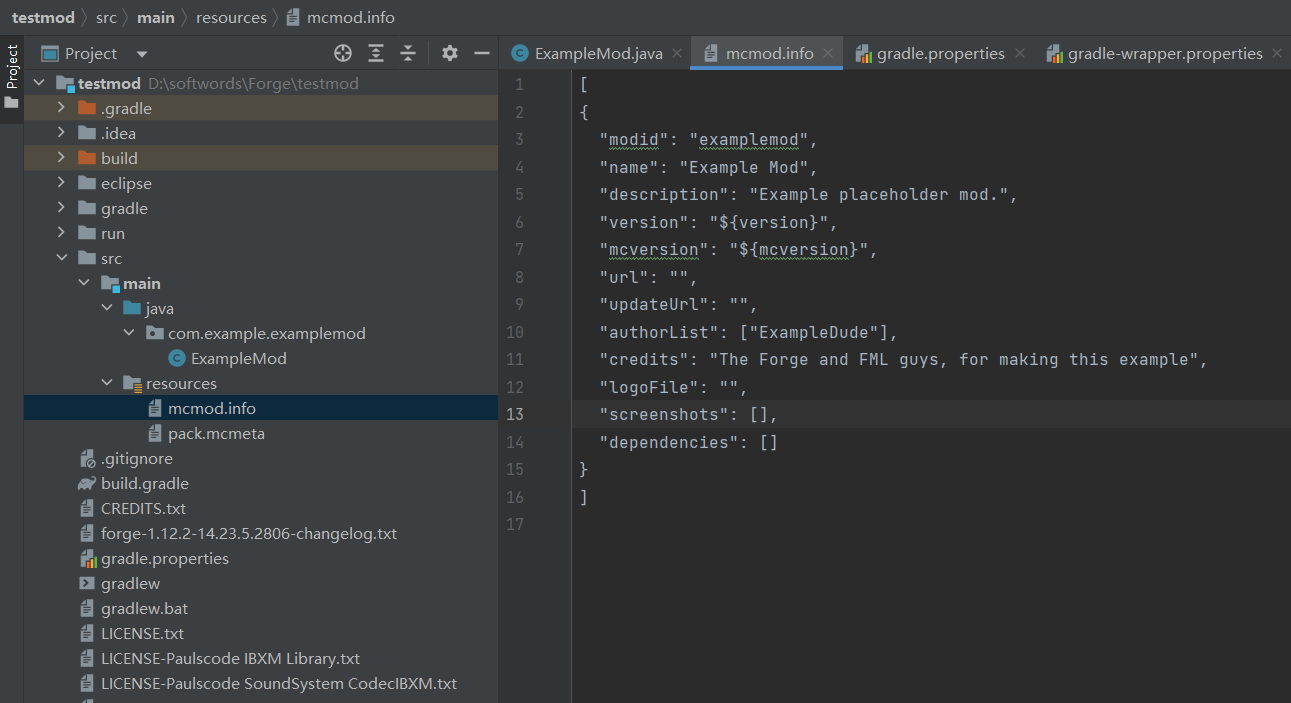Close the ExampleMod.java tab
The width and height of the screenshot is (1291, 703).
coord(678,54)
